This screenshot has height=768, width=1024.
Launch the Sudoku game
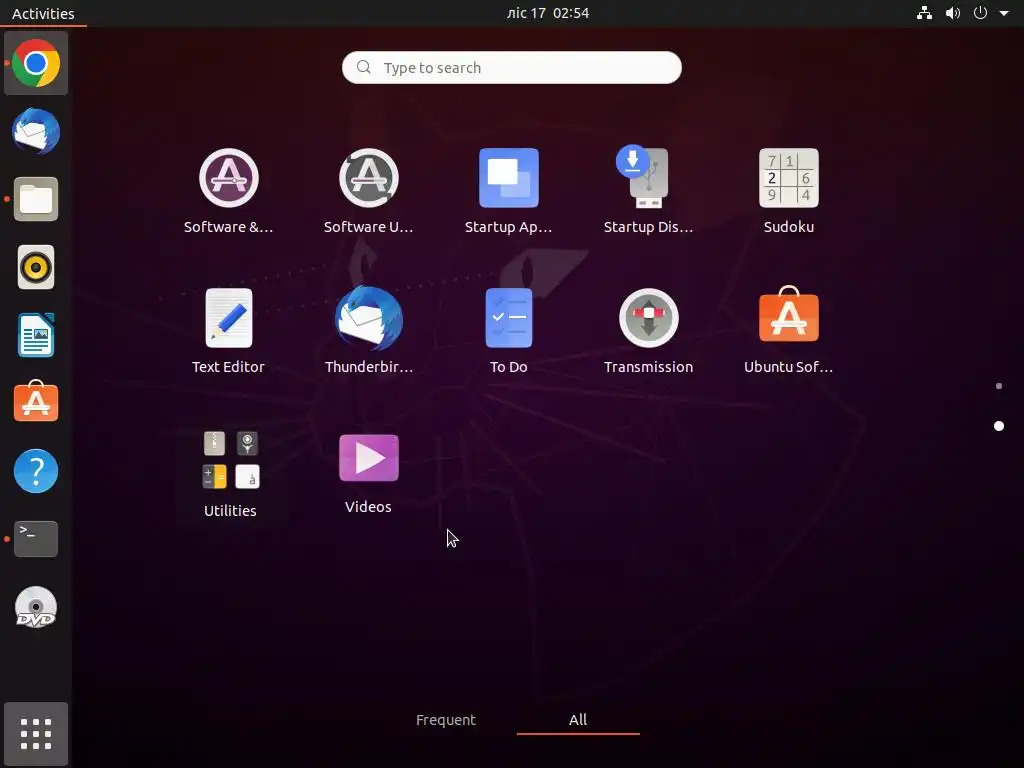(x=788, y=191)
